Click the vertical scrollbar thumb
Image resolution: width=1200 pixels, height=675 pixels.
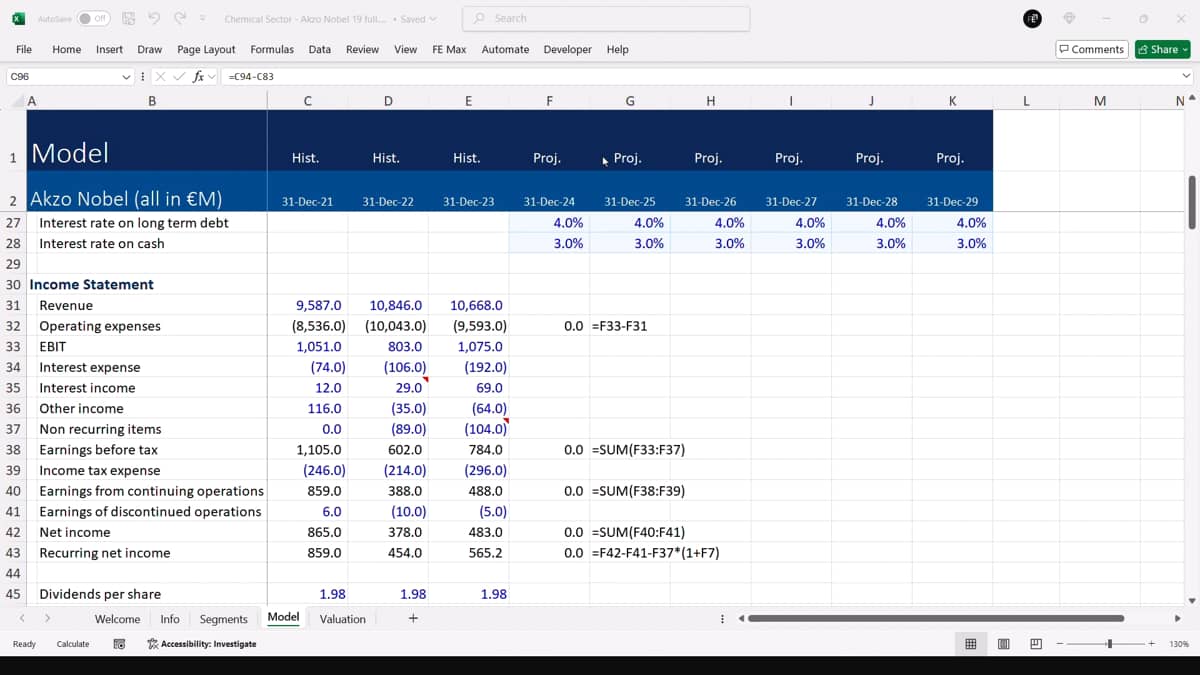coord(1190,202)
